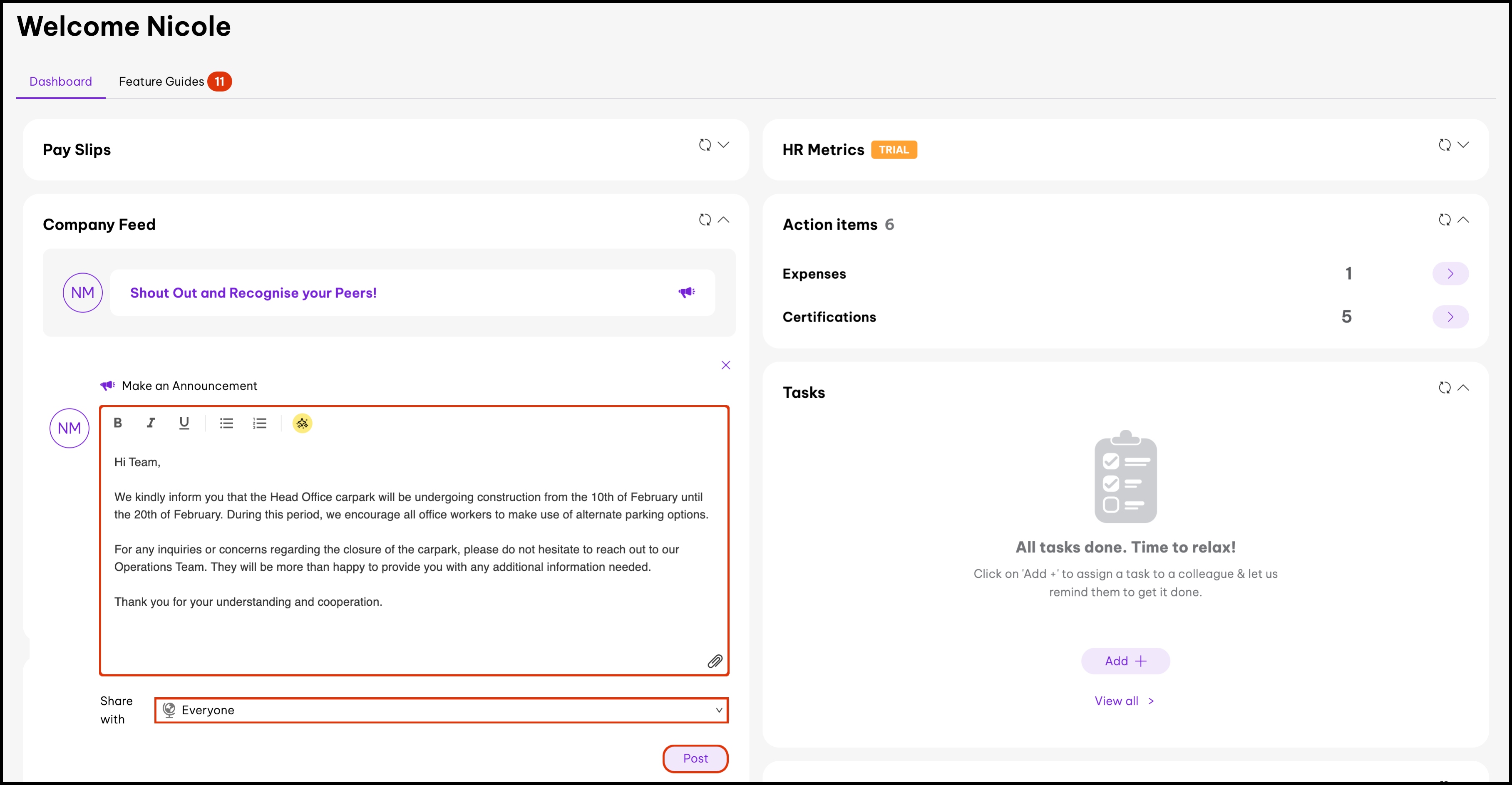
Task: Apply italic formatting in the editor
Action: pos(151,423)
